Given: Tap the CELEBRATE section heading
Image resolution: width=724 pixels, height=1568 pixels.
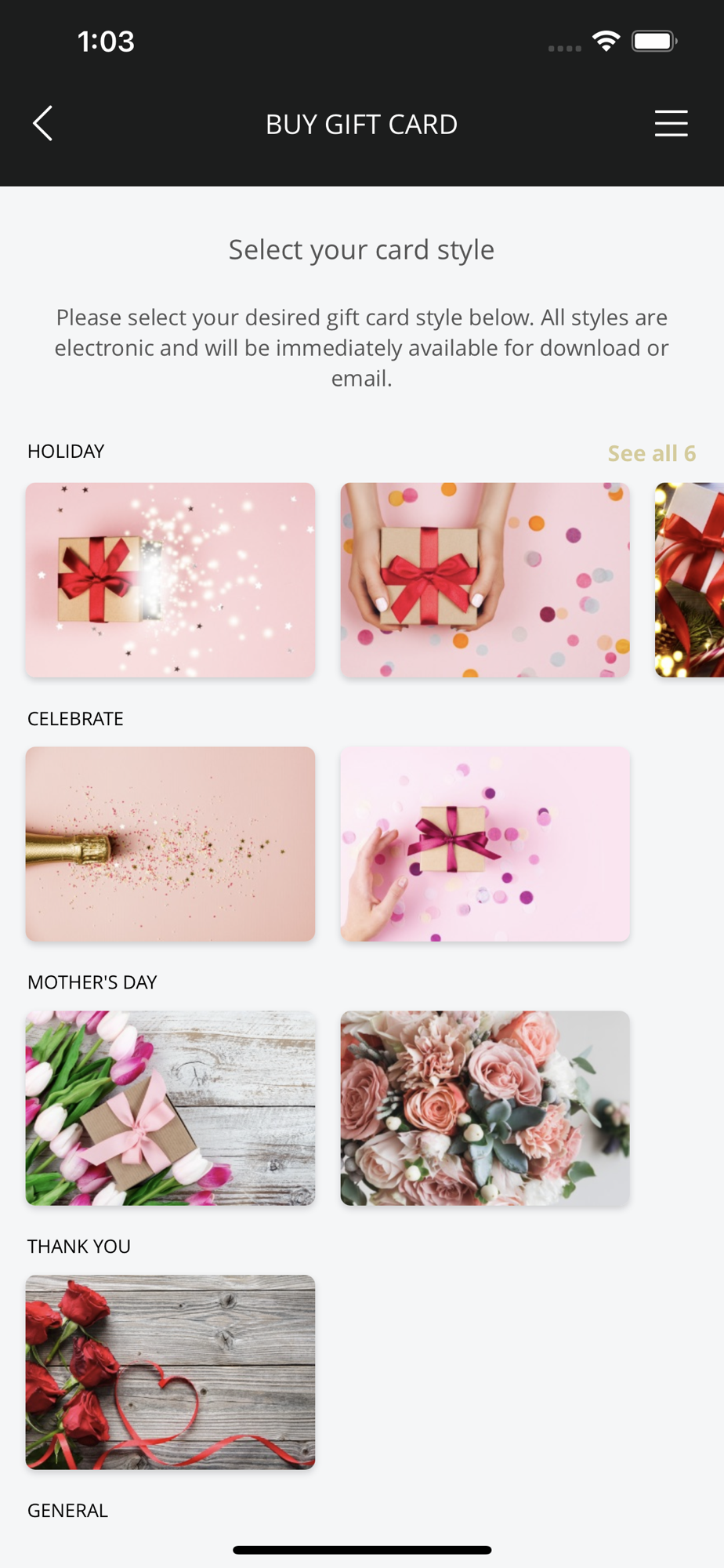Looking at the screenshot, I should pyautogui.click(x=75, y=719).
